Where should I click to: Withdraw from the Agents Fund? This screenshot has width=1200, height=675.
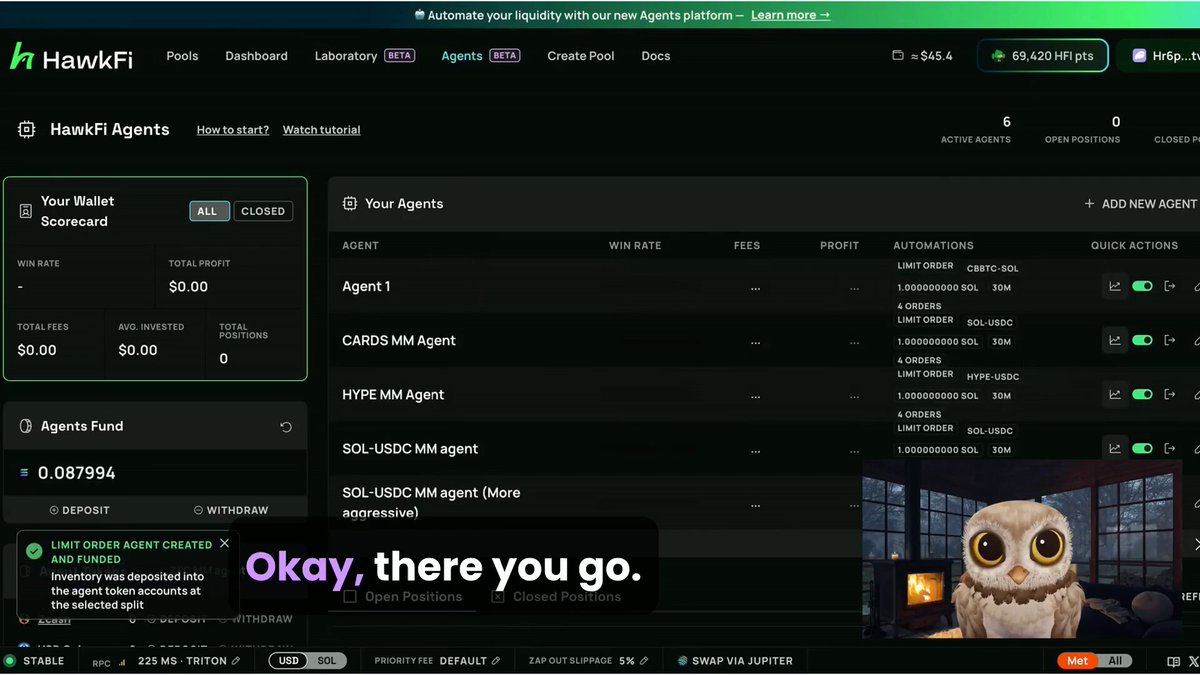click(x=231, y=510)
